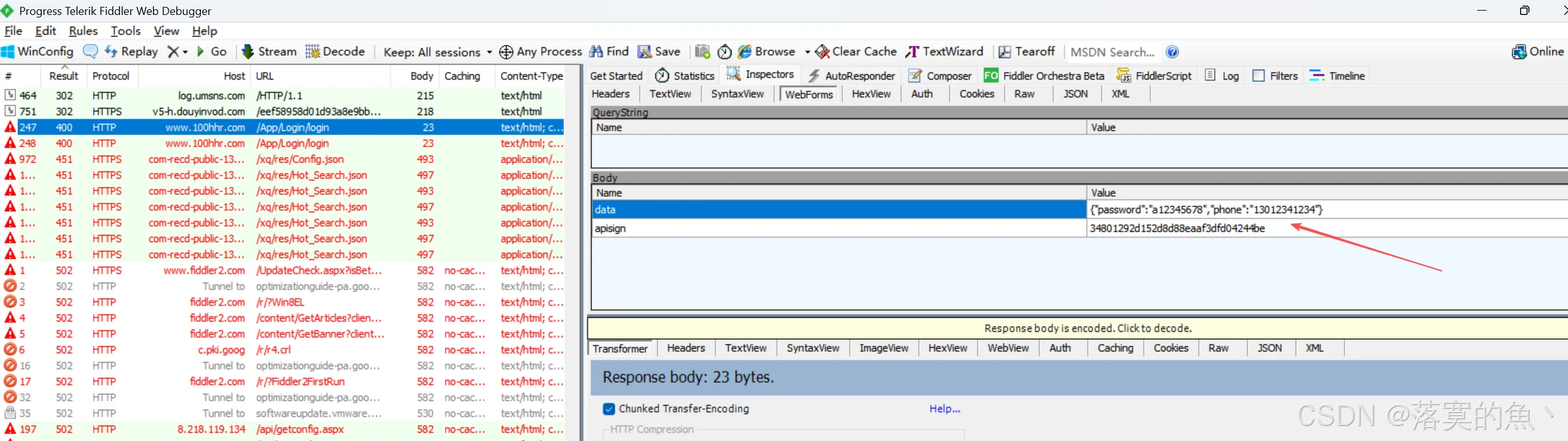Screen dimensions: 1568x441
Task: Select session 247 /App/Login/login row
Action: pos(282,127)
